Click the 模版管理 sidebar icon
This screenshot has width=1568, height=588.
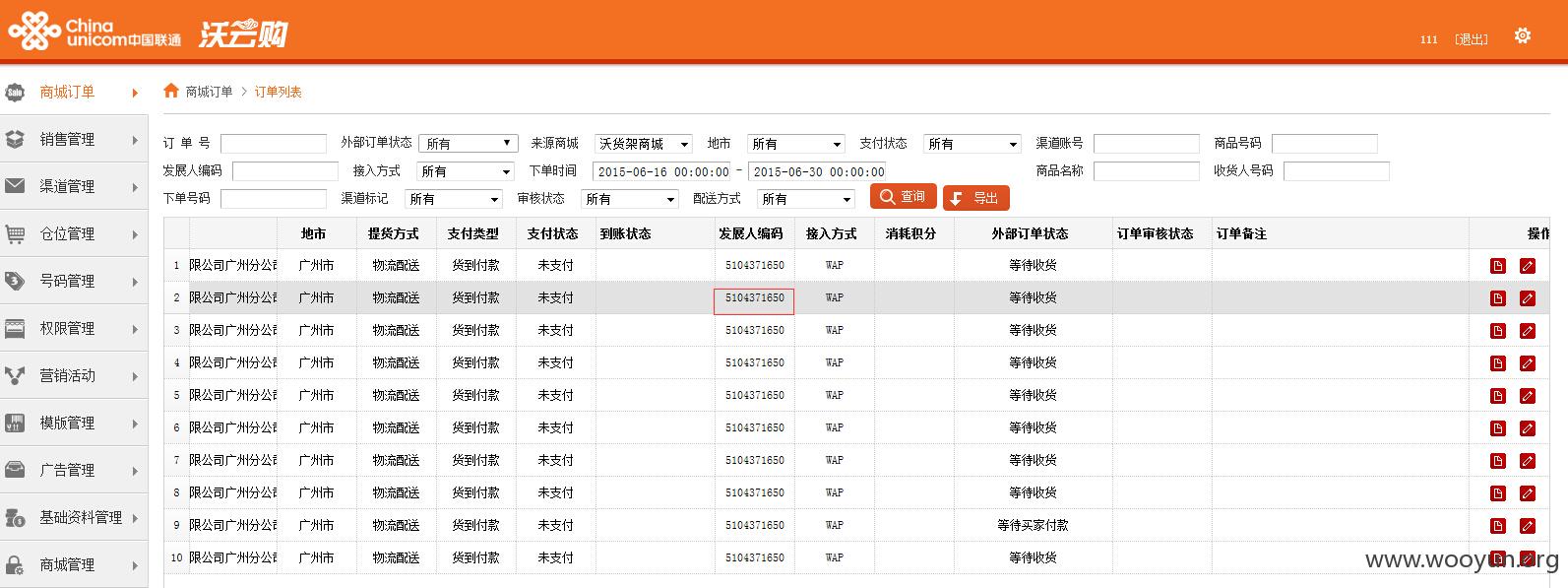(x=15, y=423)
